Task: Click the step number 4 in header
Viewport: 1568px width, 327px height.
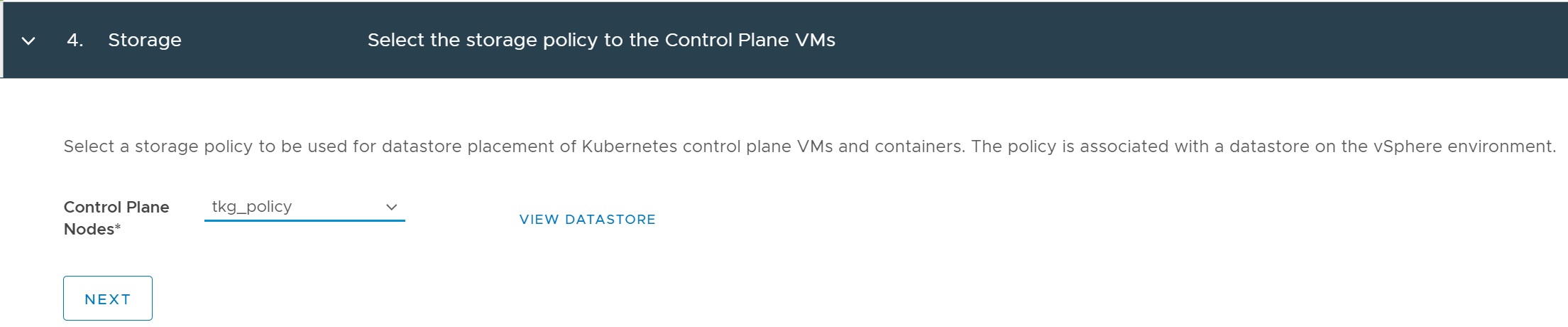Action: (75, 41)
